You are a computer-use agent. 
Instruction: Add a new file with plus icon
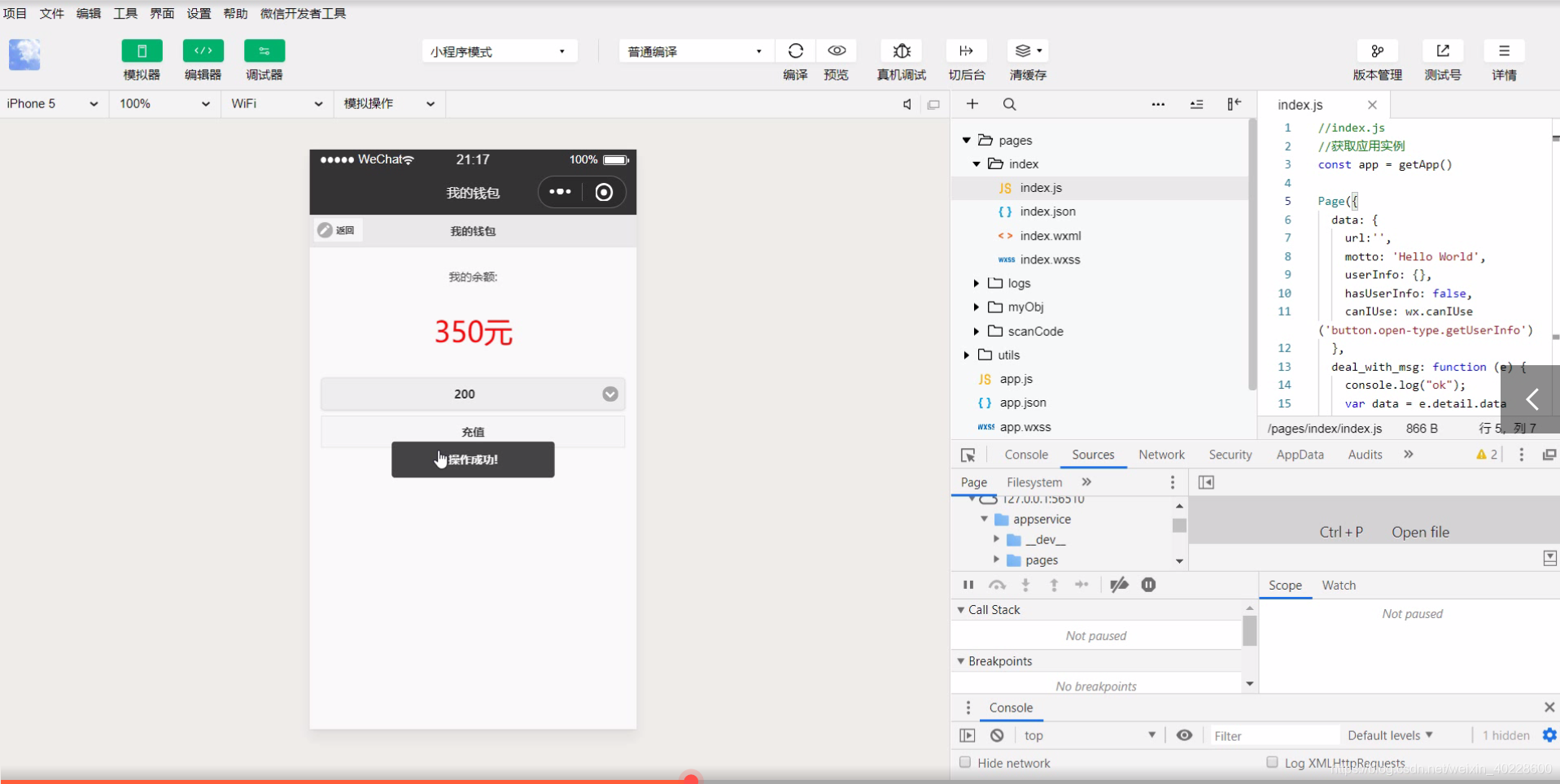[972, 104]
